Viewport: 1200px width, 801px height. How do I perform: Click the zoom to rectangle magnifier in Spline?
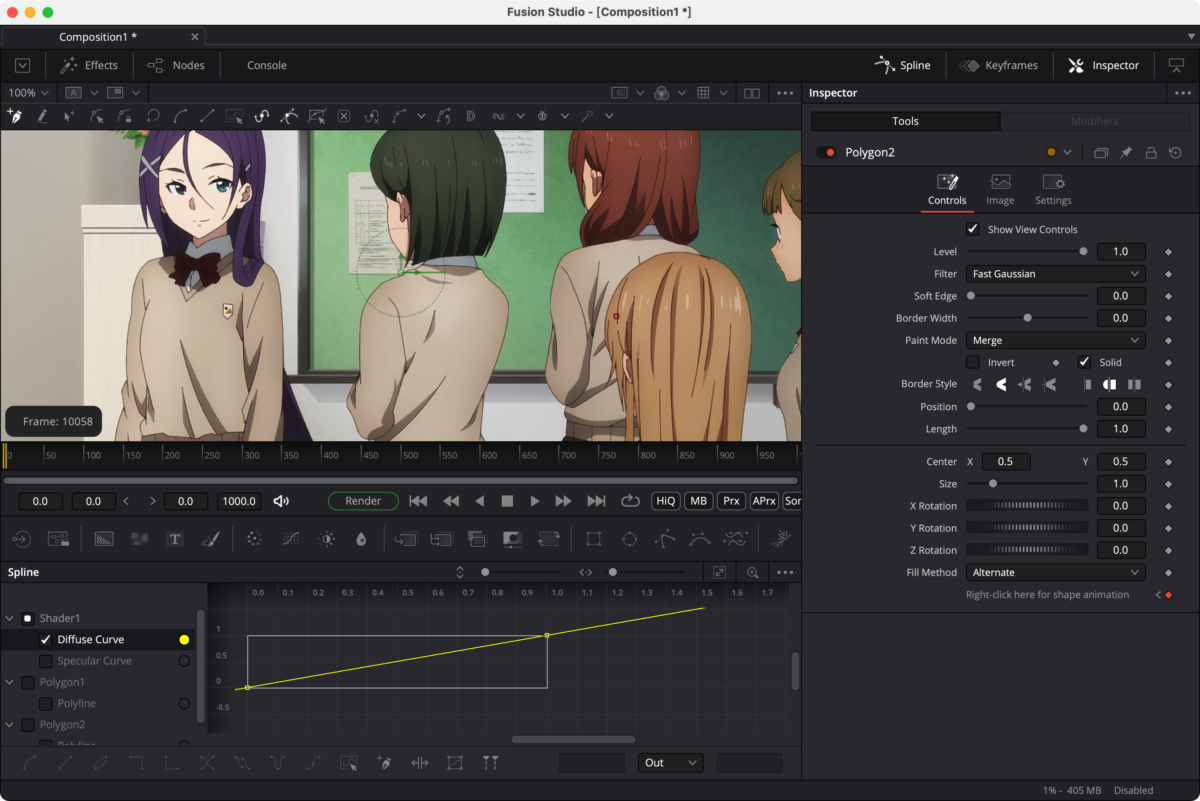(753, 573)
